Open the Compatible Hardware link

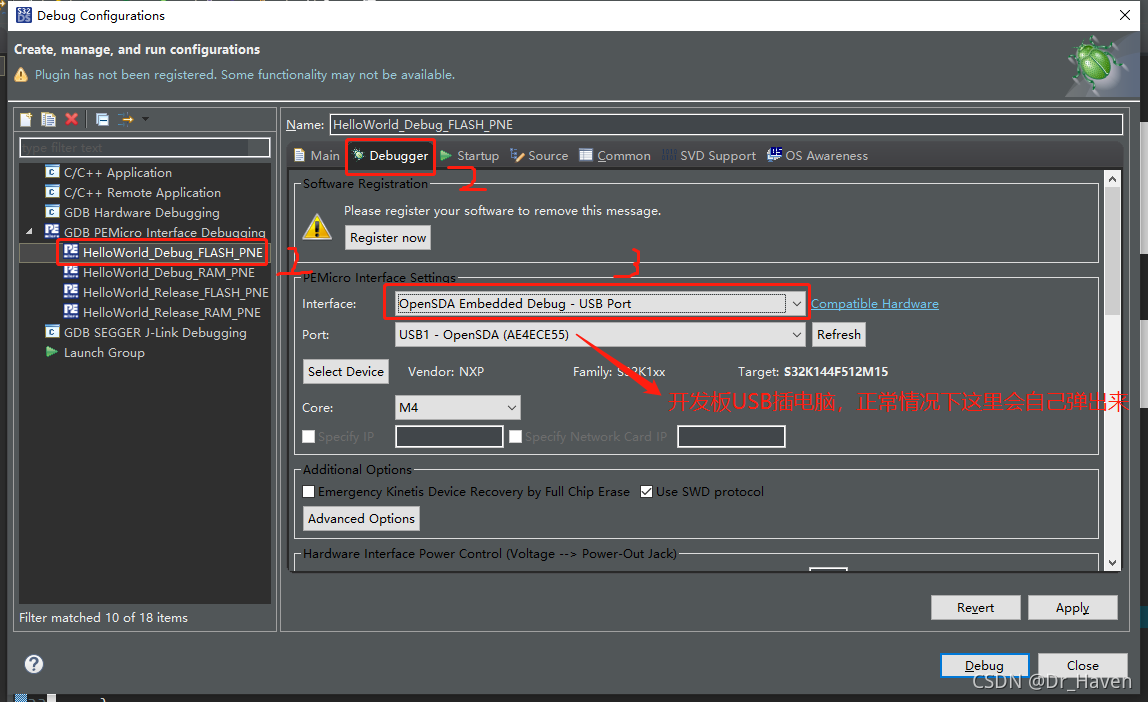point(874,304)
